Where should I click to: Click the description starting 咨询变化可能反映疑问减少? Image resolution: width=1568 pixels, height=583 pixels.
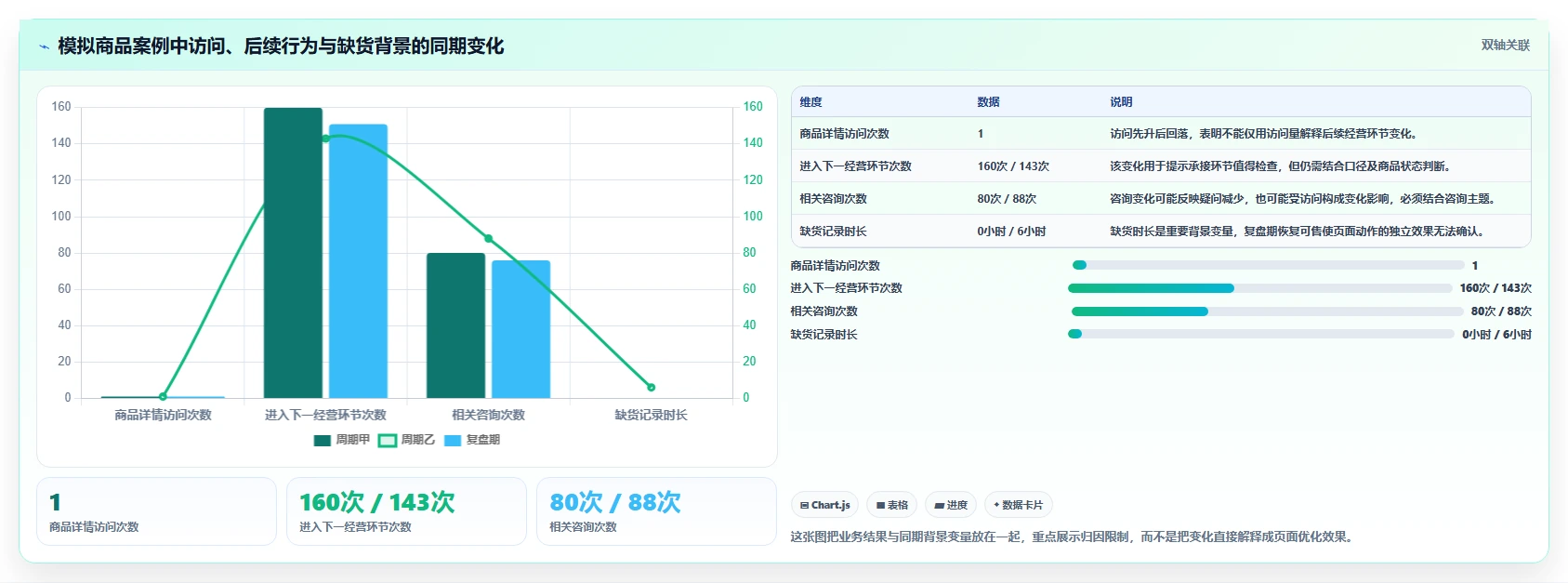(1303, 199)
